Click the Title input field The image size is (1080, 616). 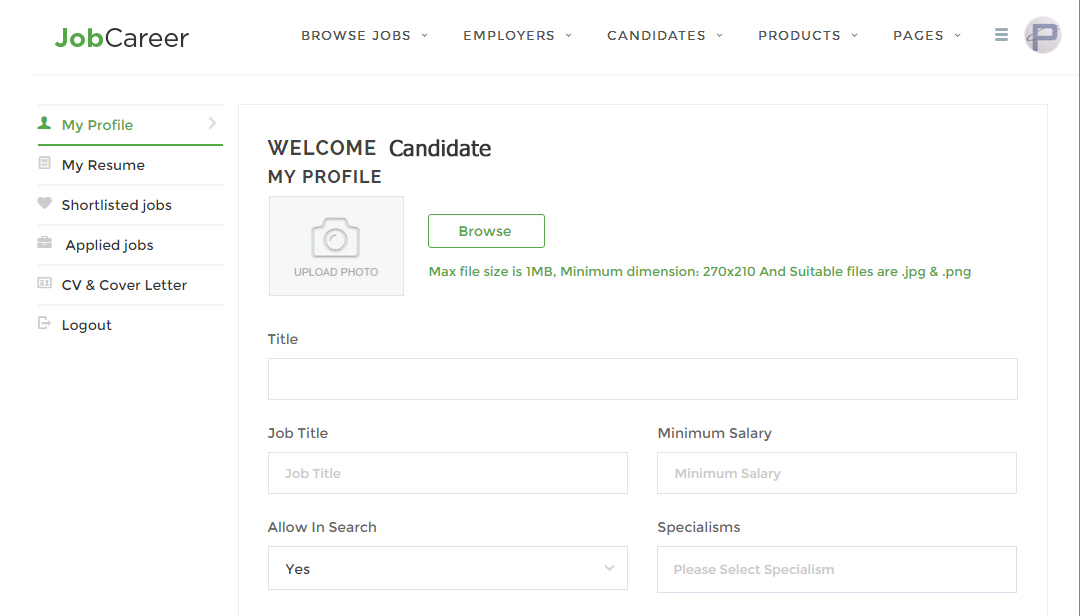642,379
